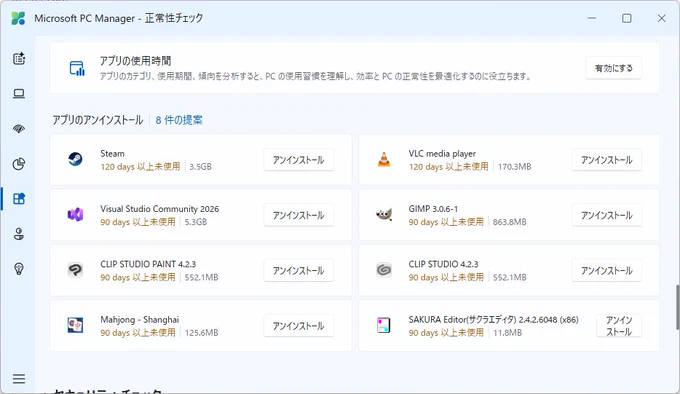
Task: Click the アプリのアンインストール section title
Action: (98, 120)
